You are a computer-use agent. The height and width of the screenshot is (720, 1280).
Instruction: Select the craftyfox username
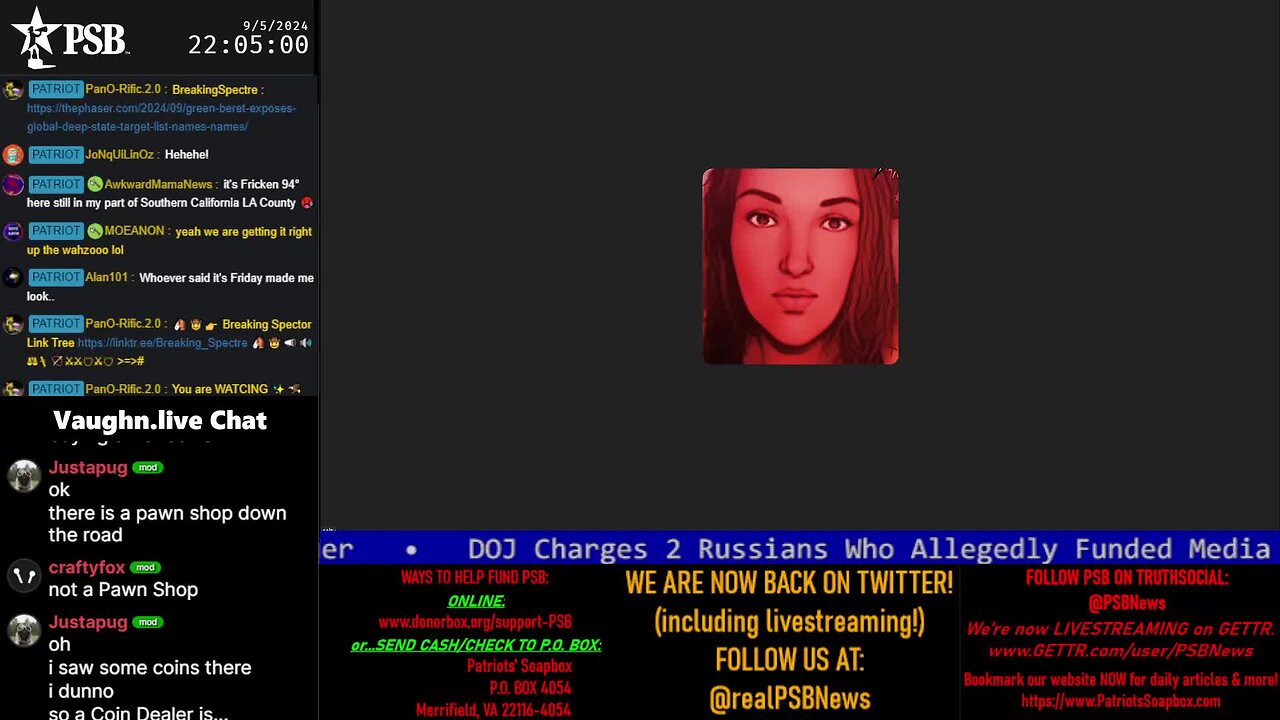[87, 567]
